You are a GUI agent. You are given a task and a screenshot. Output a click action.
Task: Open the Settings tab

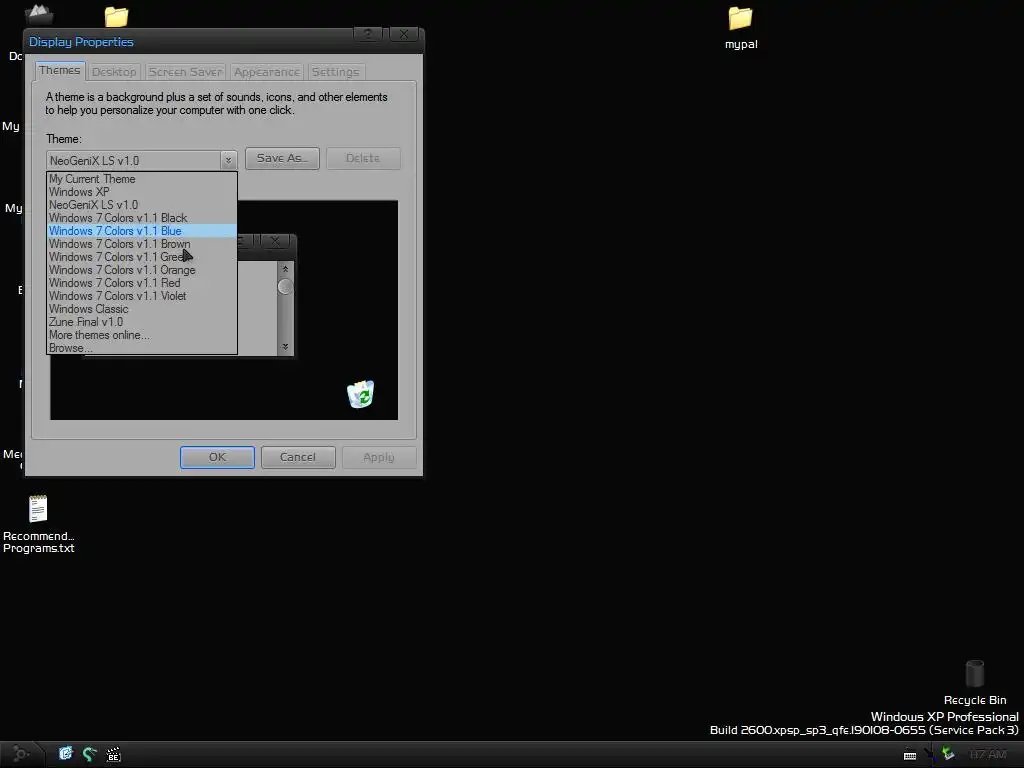click(x=335, y=72)
